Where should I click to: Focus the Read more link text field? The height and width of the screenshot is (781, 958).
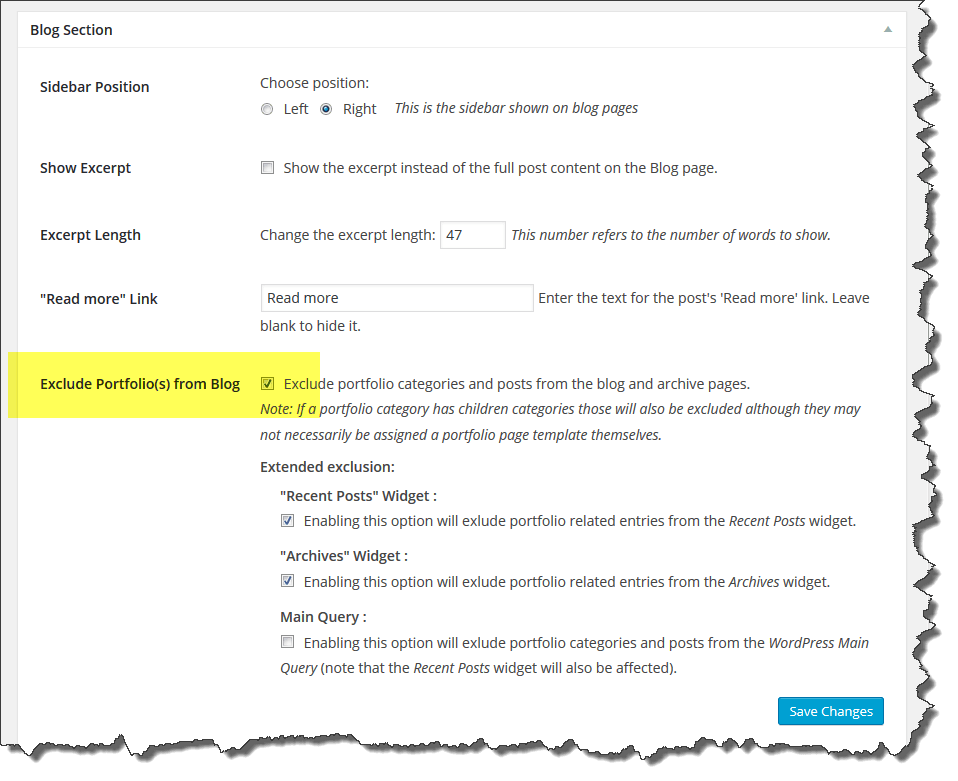click(397, 298)
